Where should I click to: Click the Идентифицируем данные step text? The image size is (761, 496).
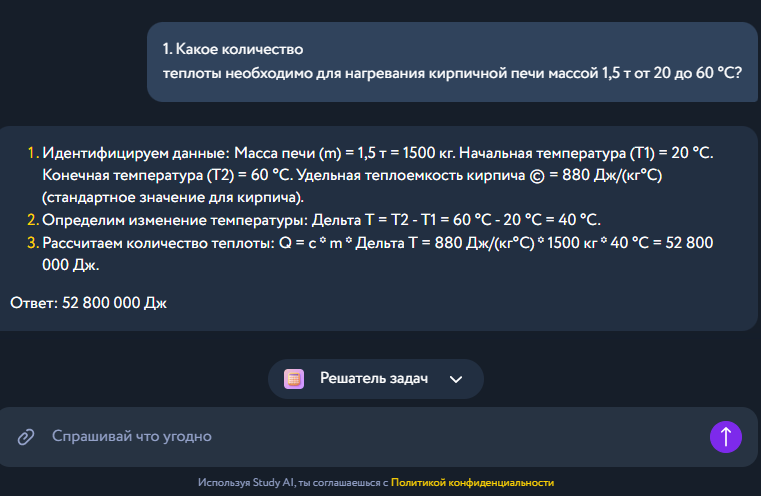(137, 154)
